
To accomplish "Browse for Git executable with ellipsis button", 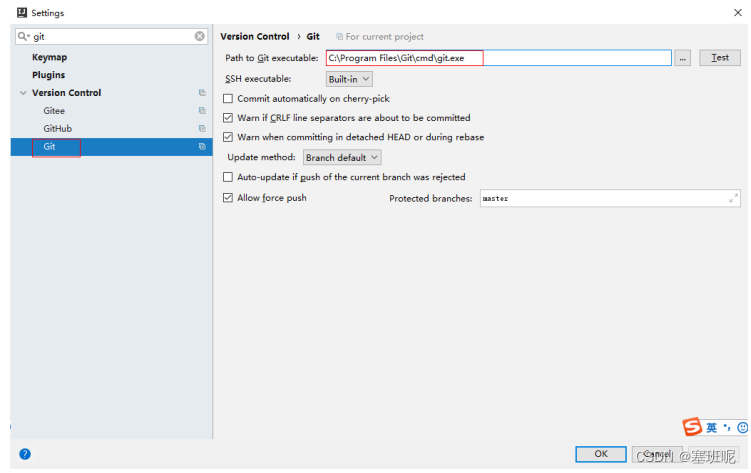I will 683,58.
